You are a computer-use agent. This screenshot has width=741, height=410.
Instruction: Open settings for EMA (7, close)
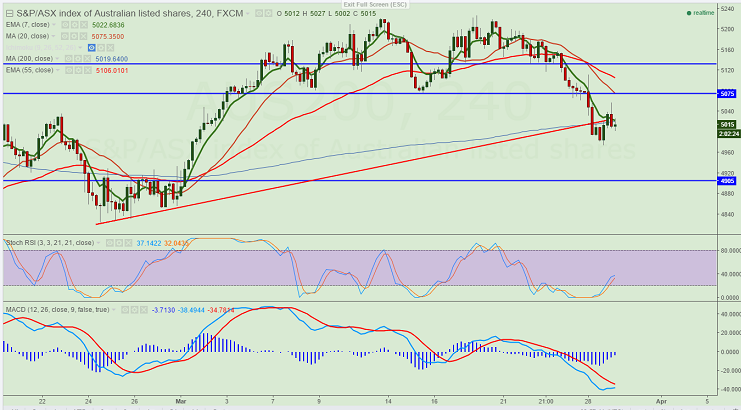pos(74,25)
